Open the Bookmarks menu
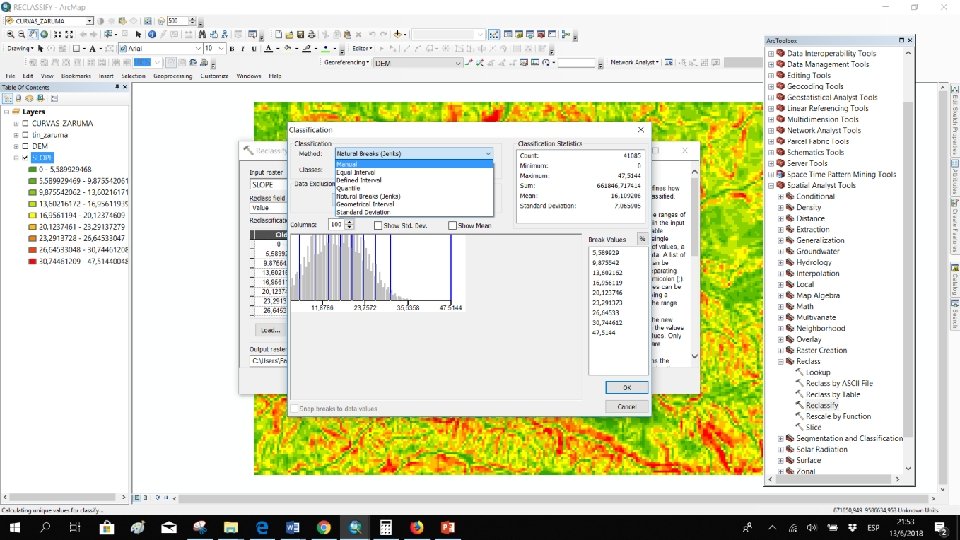960x540 pixels. click(76, 76)
